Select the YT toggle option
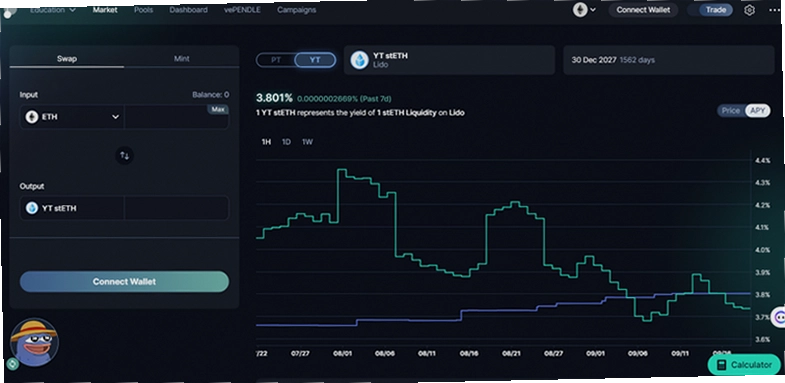This screenshot has height=383, width=785. pos(315,60)
